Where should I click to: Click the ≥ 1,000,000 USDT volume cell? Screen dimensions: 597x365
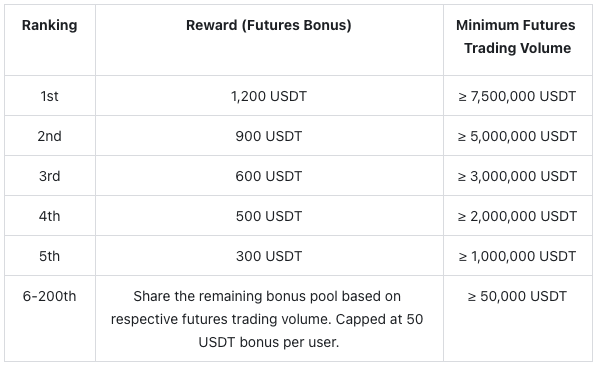[x=518, y=256]
